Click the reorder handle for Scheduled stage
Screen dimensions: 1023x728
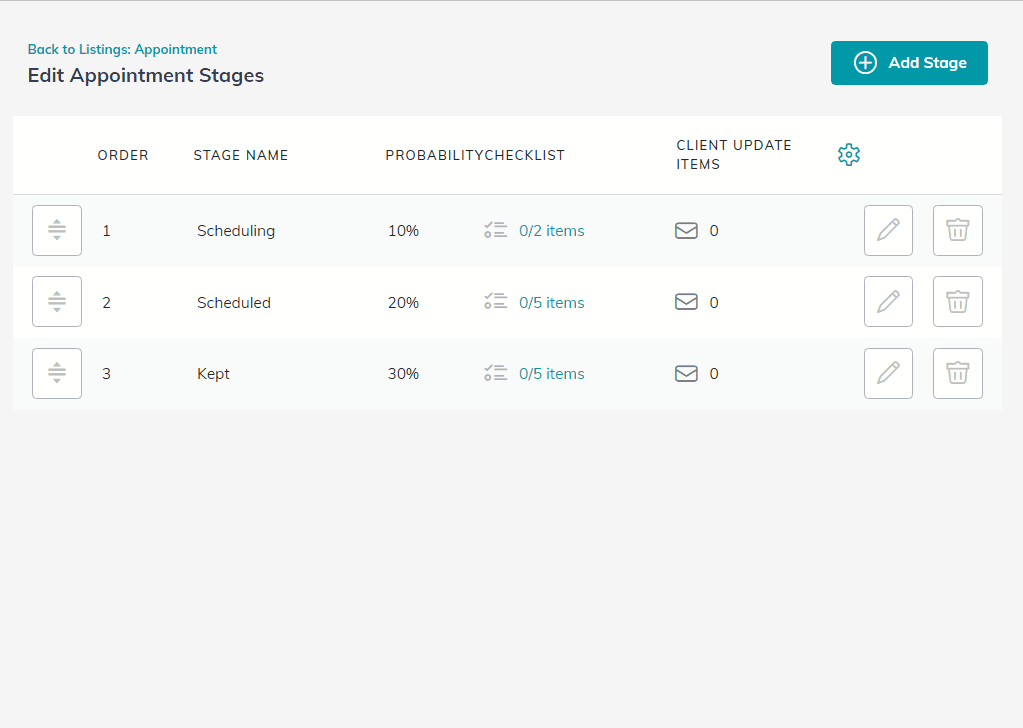tap(57, 301)
